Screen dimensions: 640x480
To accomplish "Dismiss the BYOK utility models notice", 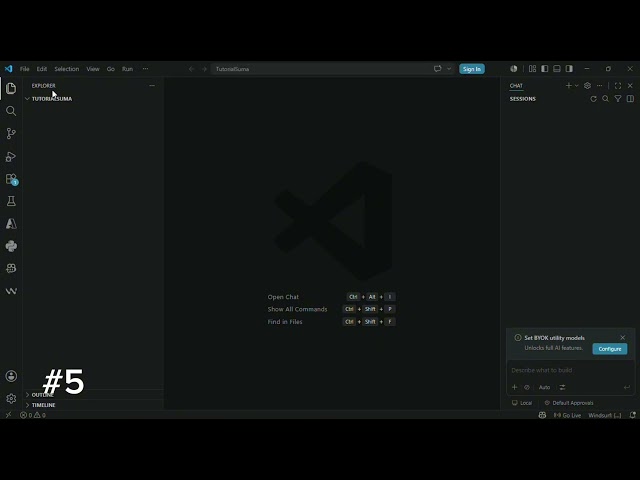I will click(x=622, y=338).
